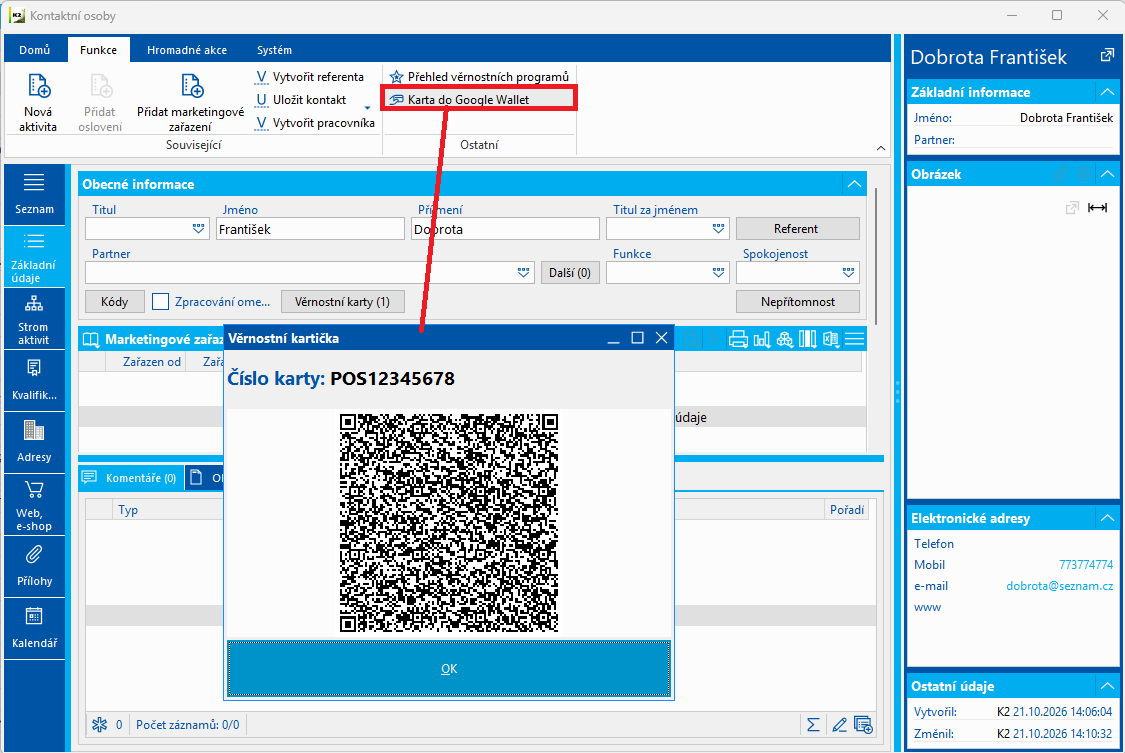Screen dimensions: 1125x753
Task: Confirm the Věrnostní kartička dialog with OK
Action: (x=449, y=668)
